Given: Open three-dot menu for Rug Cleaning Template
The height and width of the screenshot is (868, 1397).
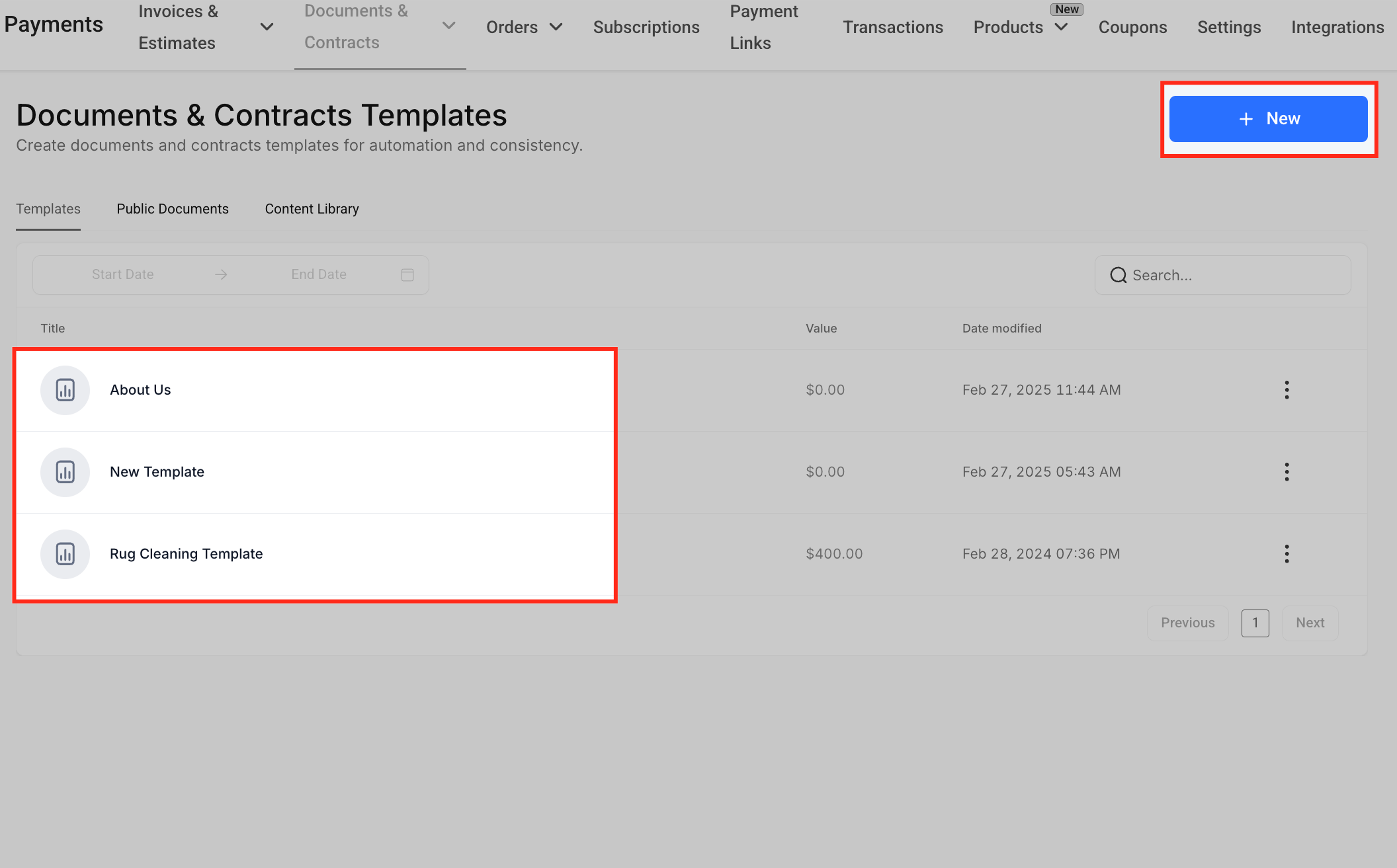Looking at the screenshot, I should (1287, 554).
